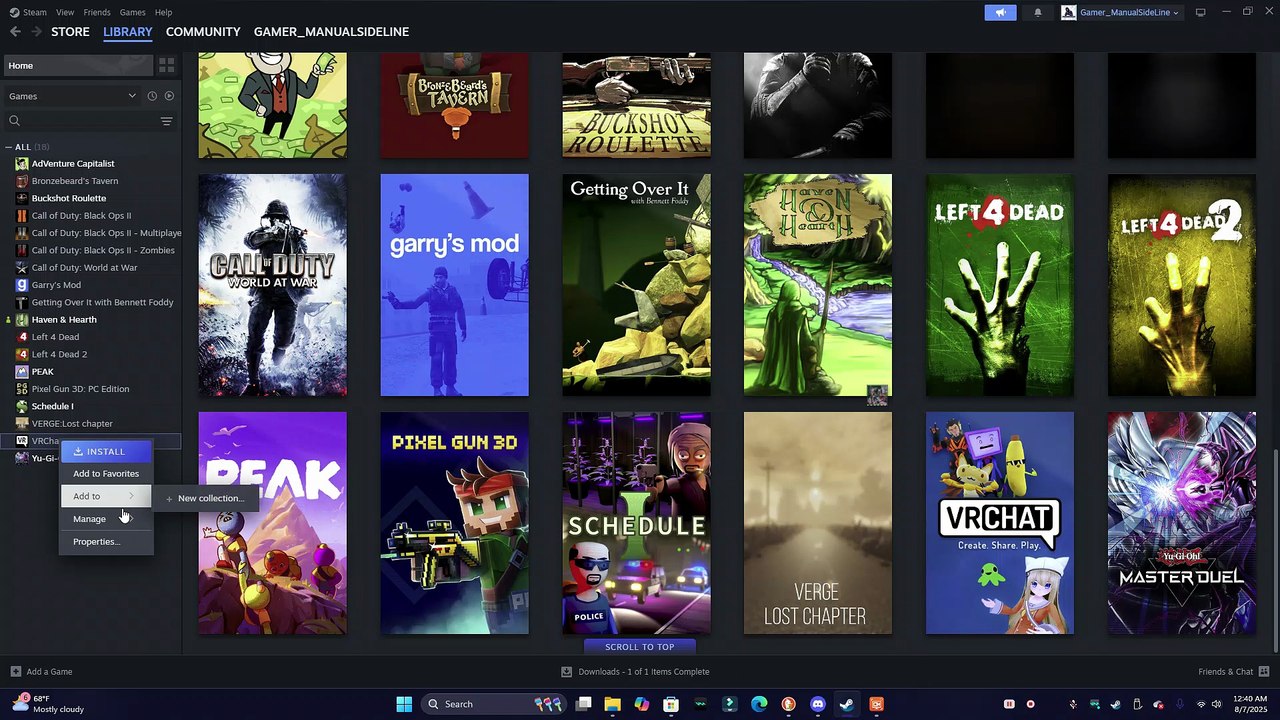Open Discord from the taskbar

818,704
